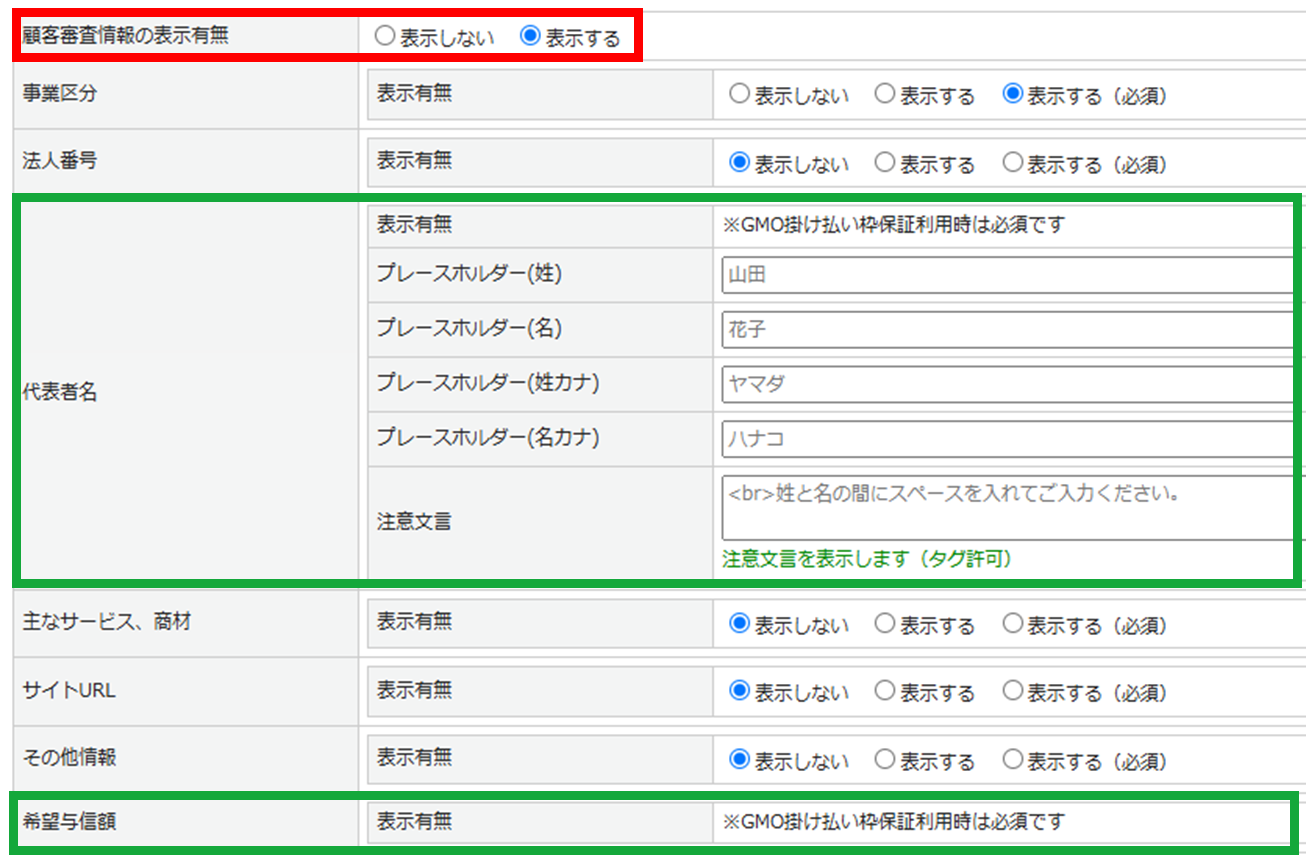Click the 代表者名 row label
Viewport: 1306px width, 858px height.
[x=60, y=392]
